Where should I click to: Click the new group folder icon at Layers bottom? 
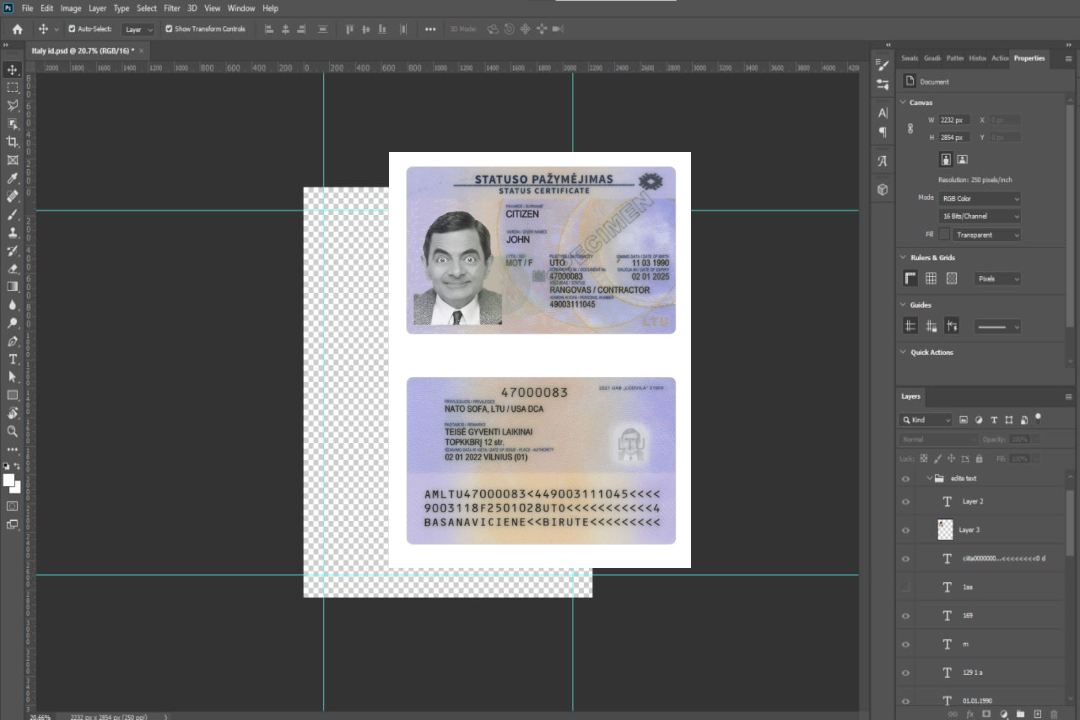click(1021, 714)
